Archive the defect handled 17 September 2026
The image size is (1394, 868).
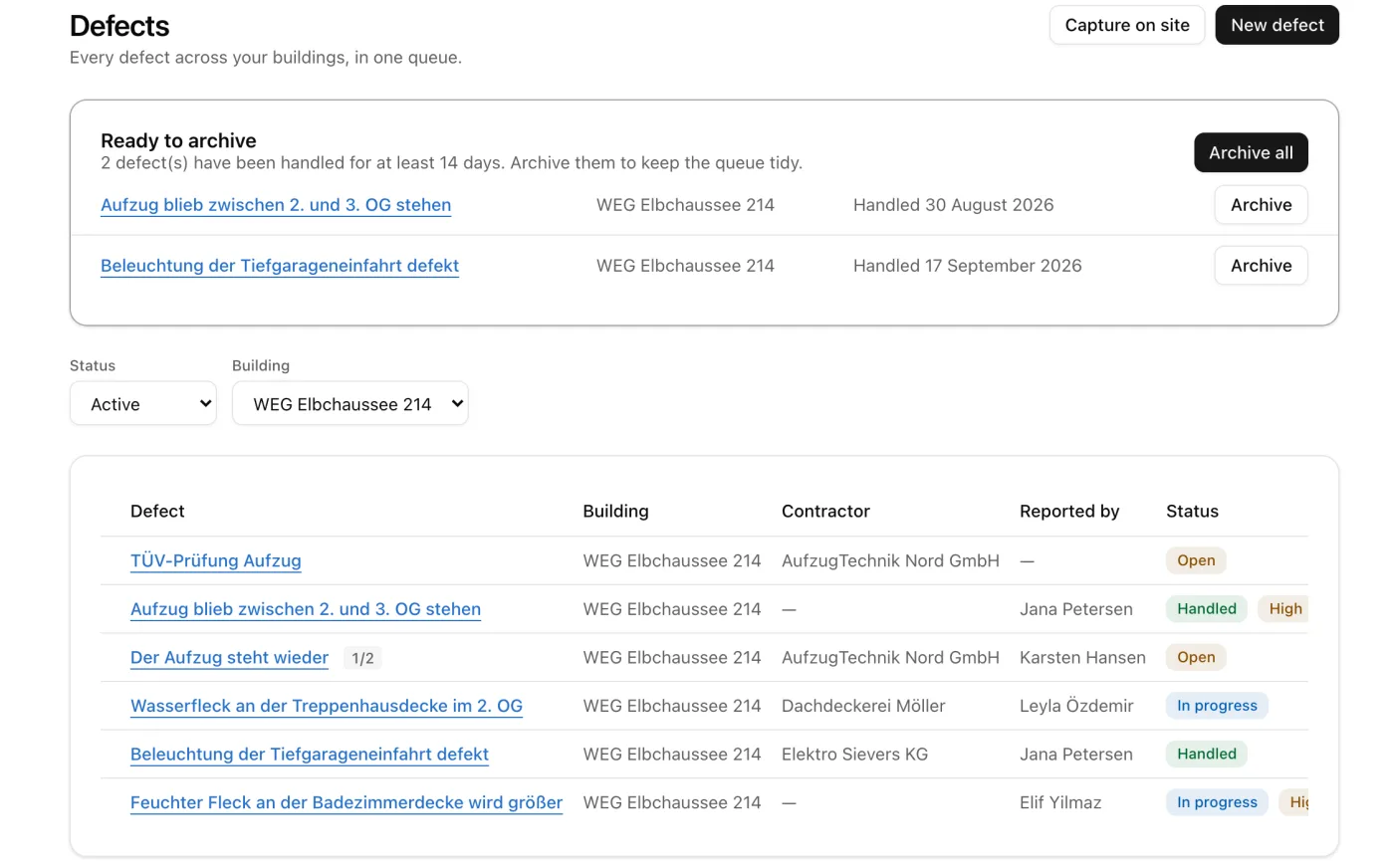(1261, 266)
